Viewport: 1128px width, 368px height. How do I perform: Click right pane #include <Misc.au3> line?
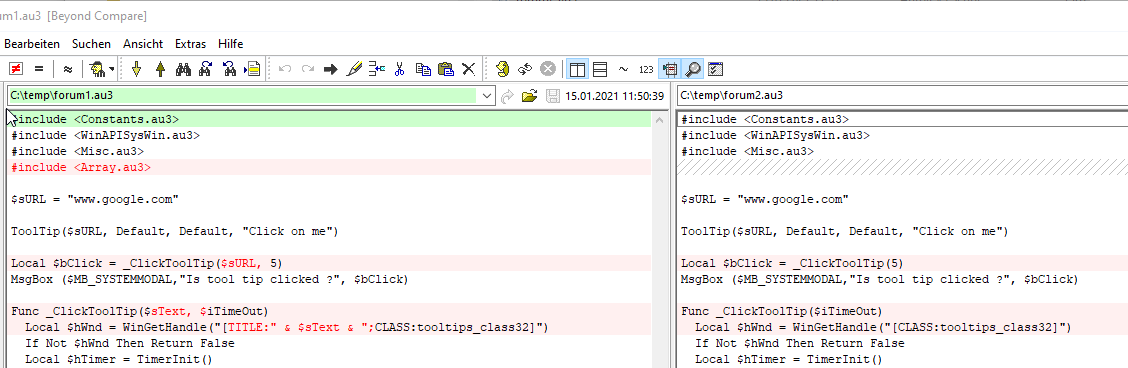(x=904, y=152)
